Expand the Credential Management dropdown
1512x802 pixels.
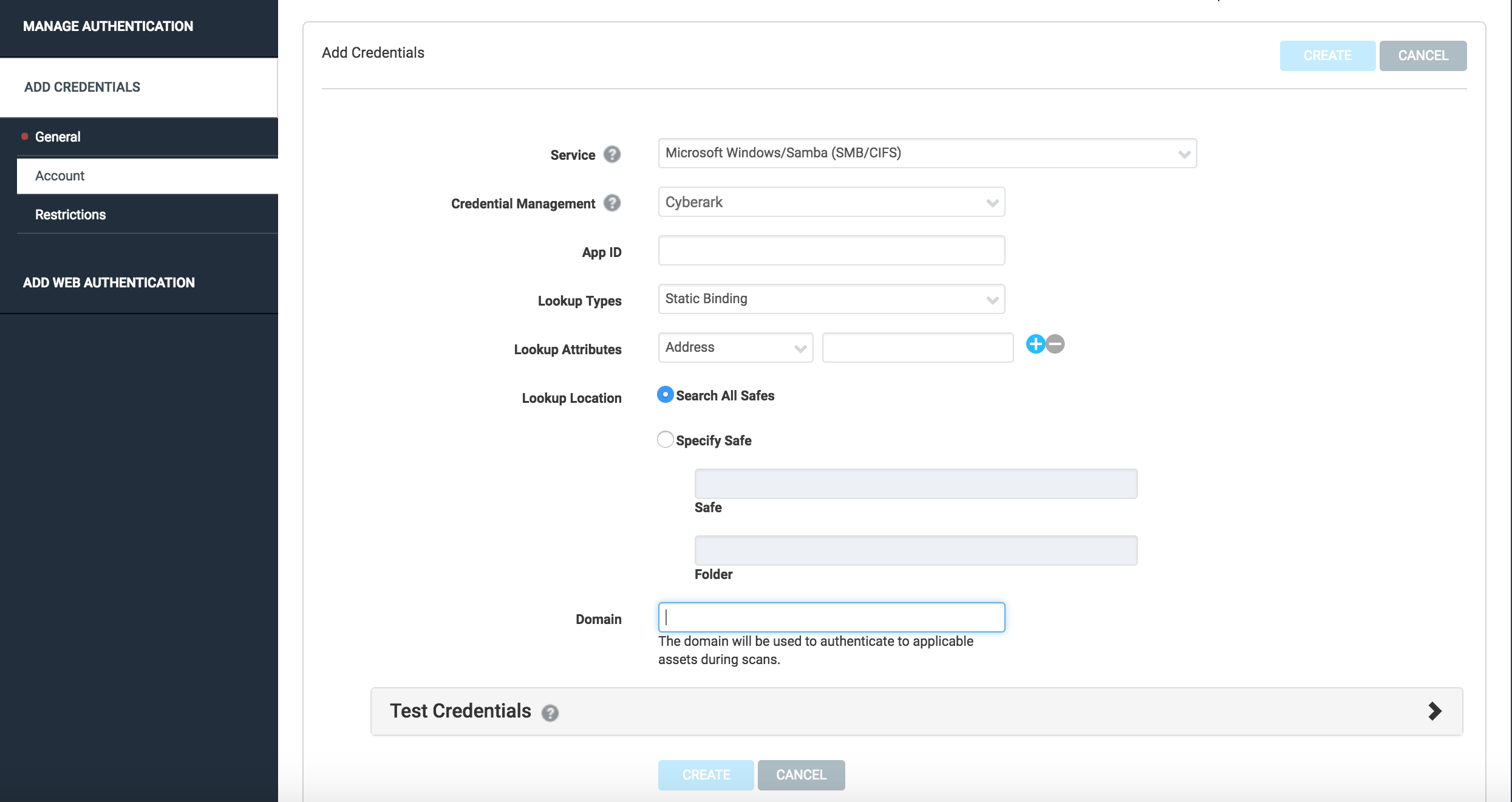coord(830,202)
